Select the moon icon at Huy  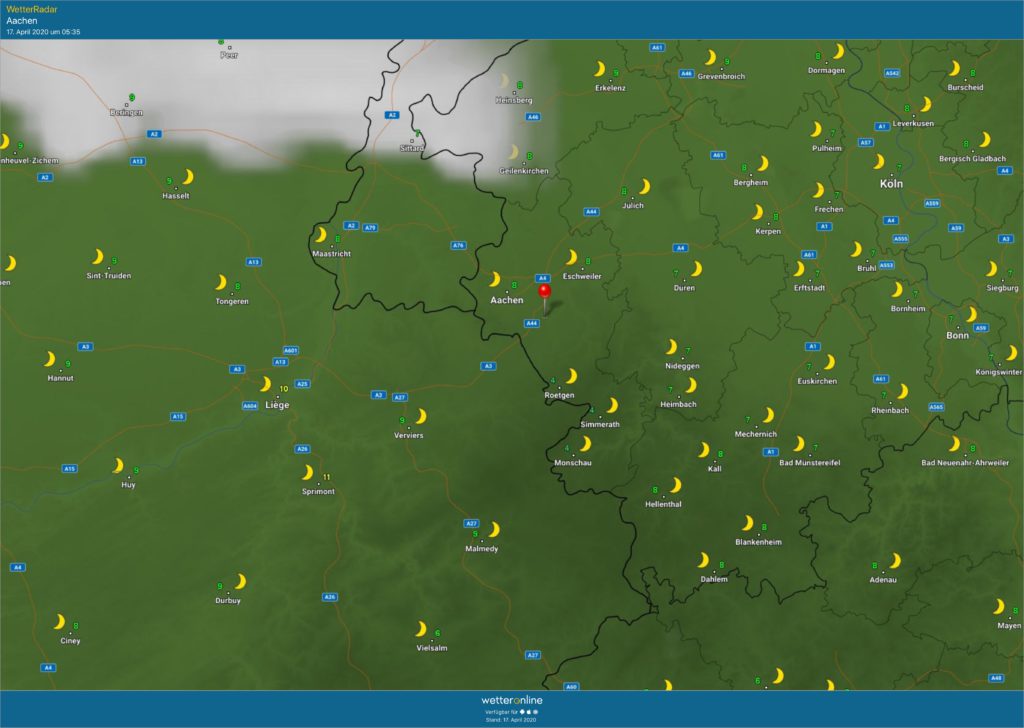click(x=118, y=466)
